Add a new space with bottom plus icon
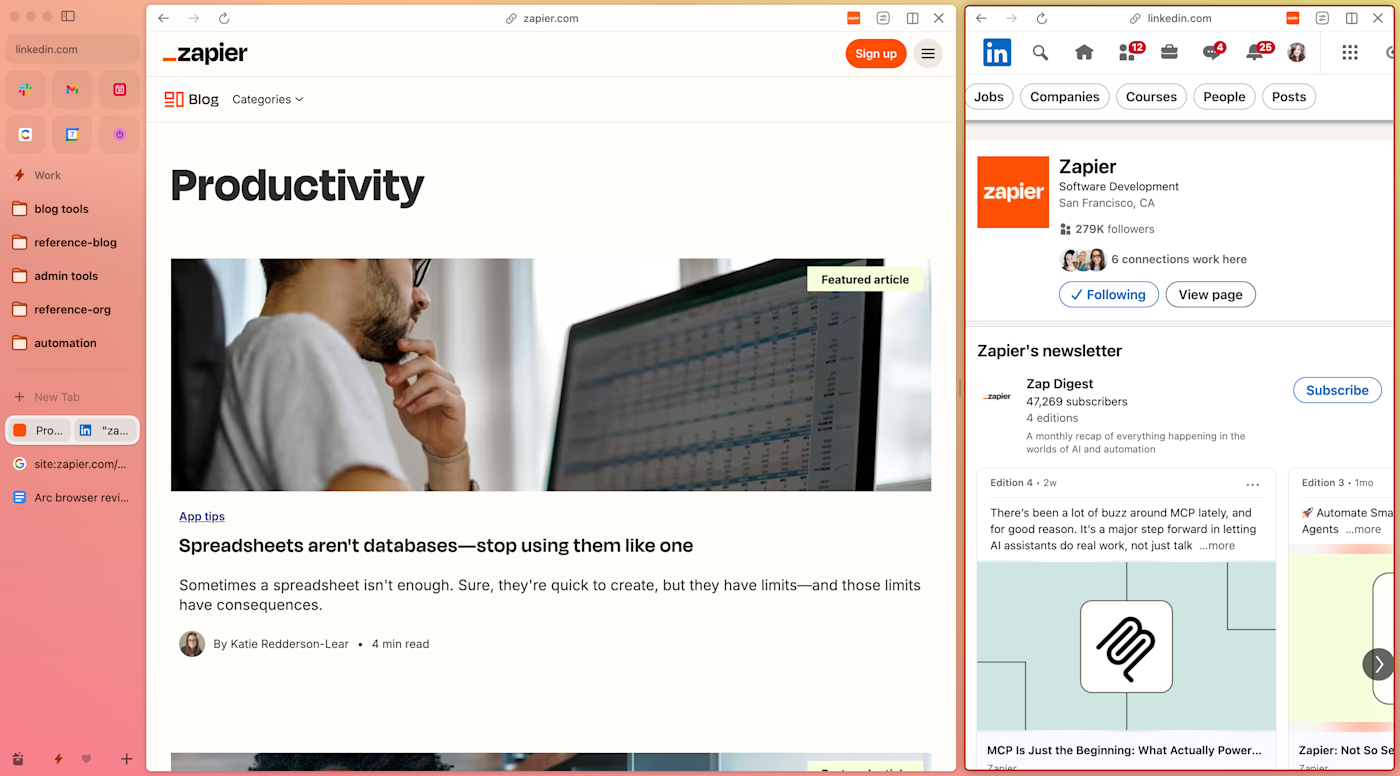 pos(127,759)
